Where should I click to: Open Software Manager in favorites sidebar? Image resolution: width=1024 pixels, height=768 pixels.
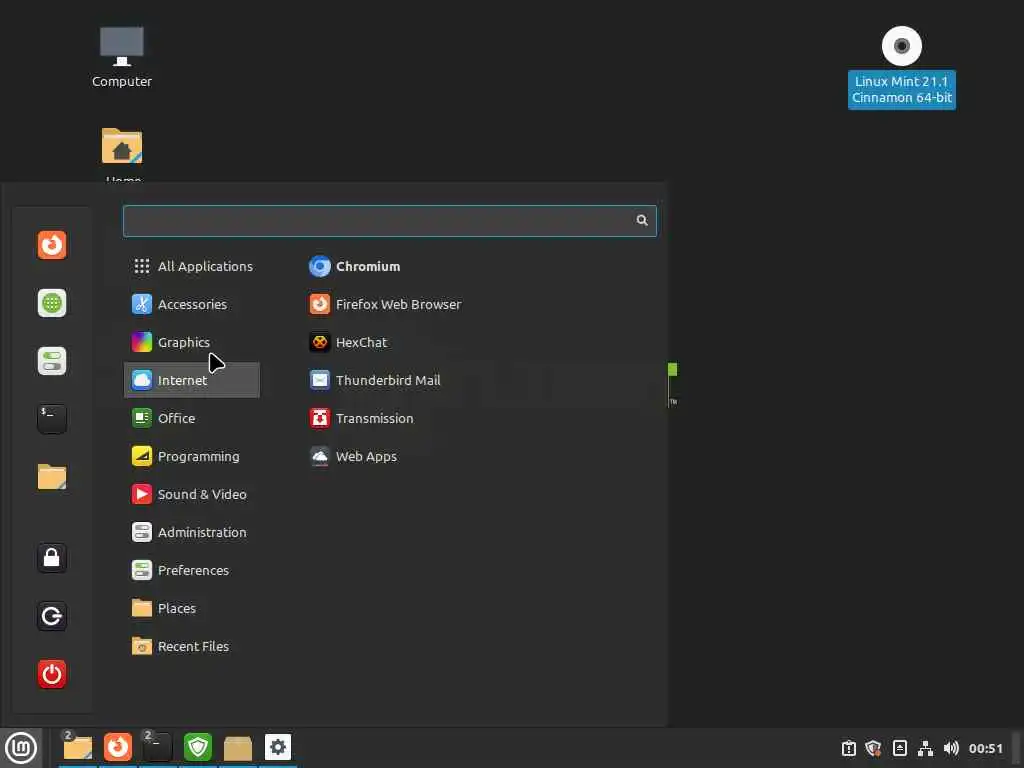52,303
